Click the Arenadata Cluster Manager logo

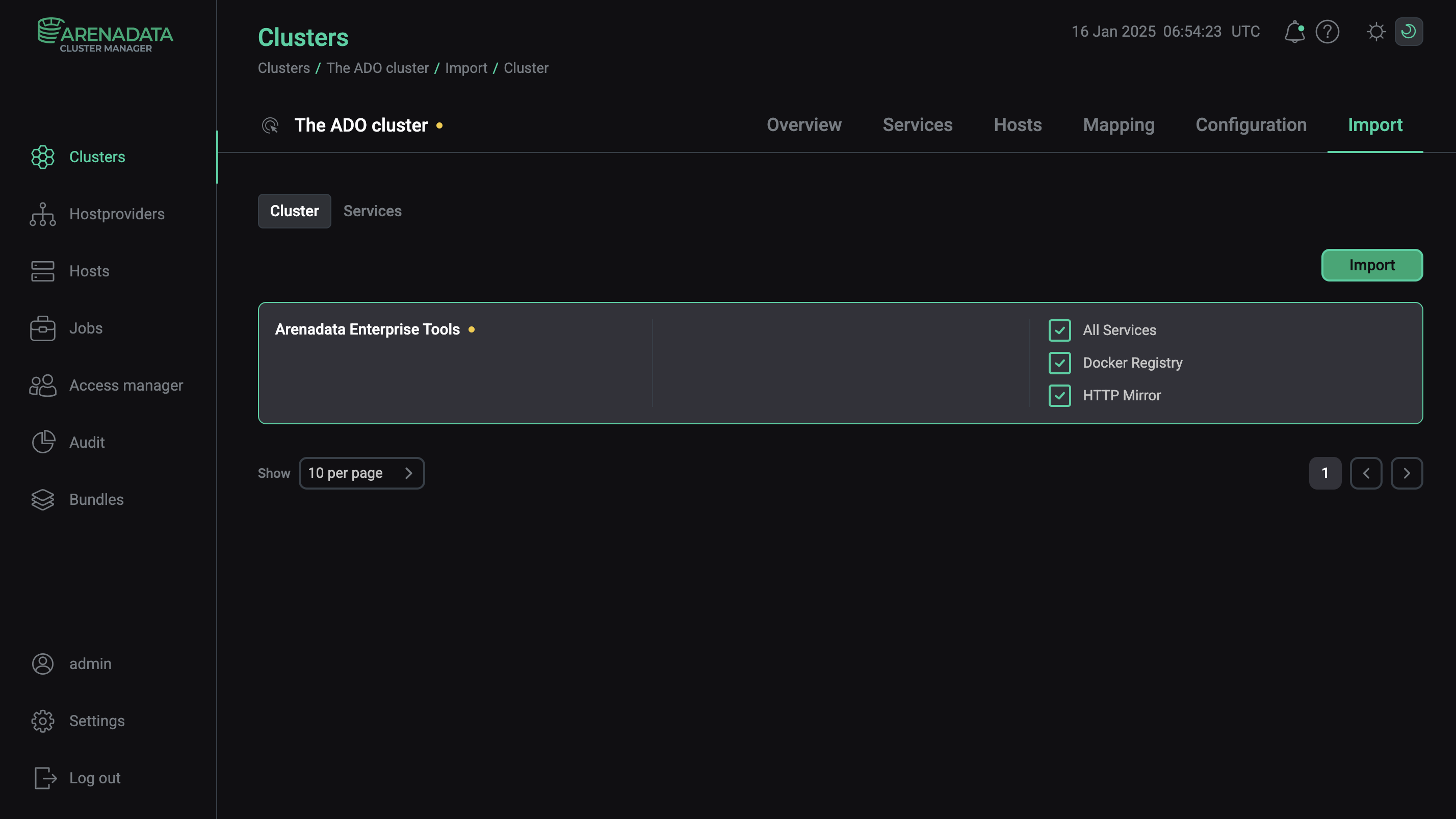105,34
